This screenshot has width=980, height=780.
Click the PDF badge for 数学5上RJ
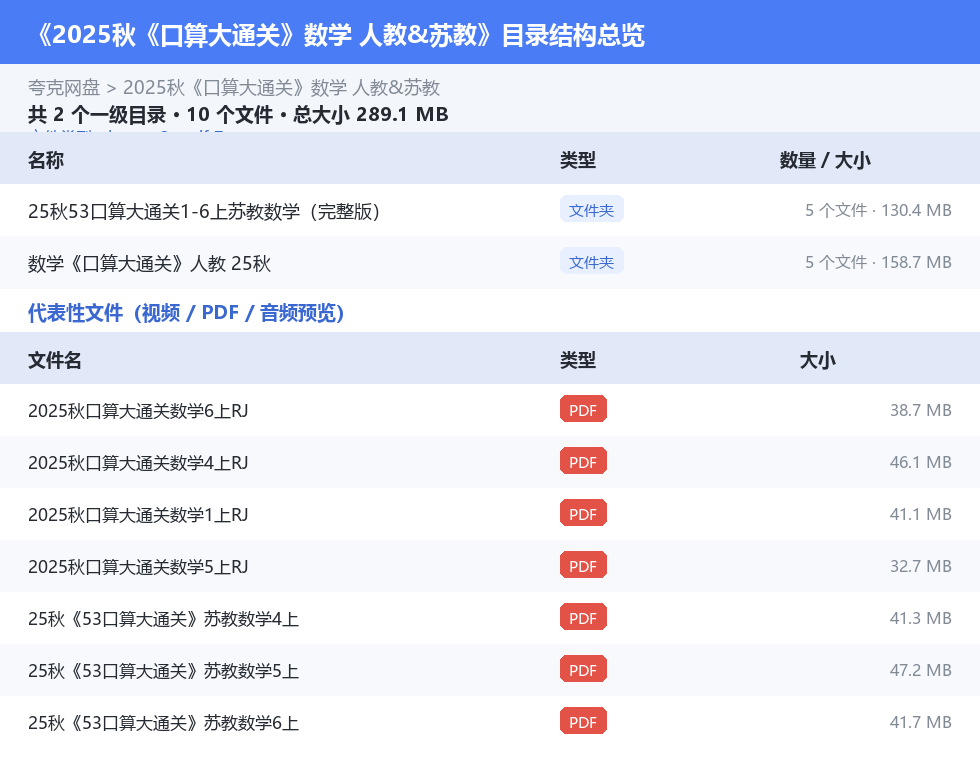coord(583,565)
